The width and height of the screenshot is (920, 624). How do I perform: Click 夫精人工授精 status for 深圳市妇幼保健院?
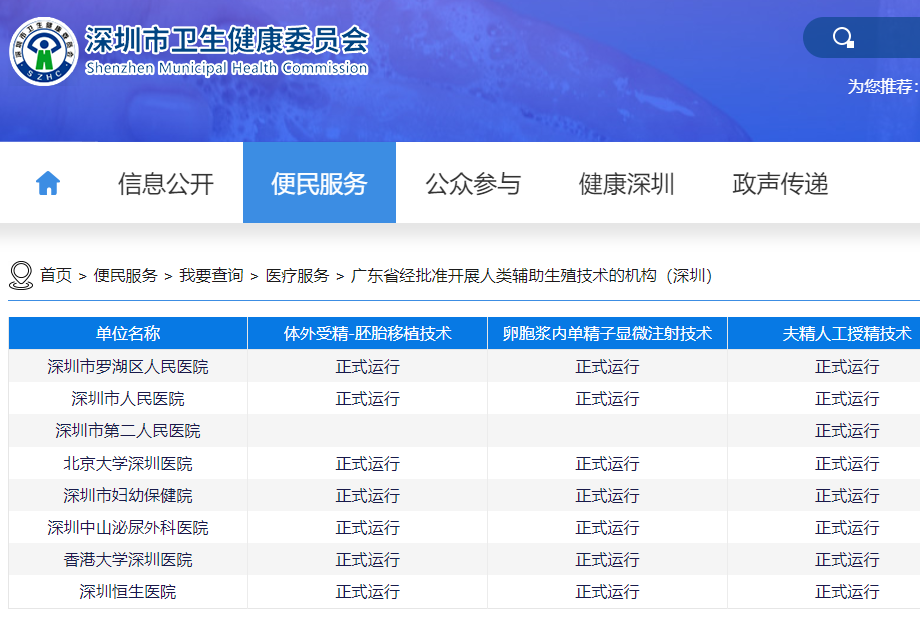tap(847, 496)
